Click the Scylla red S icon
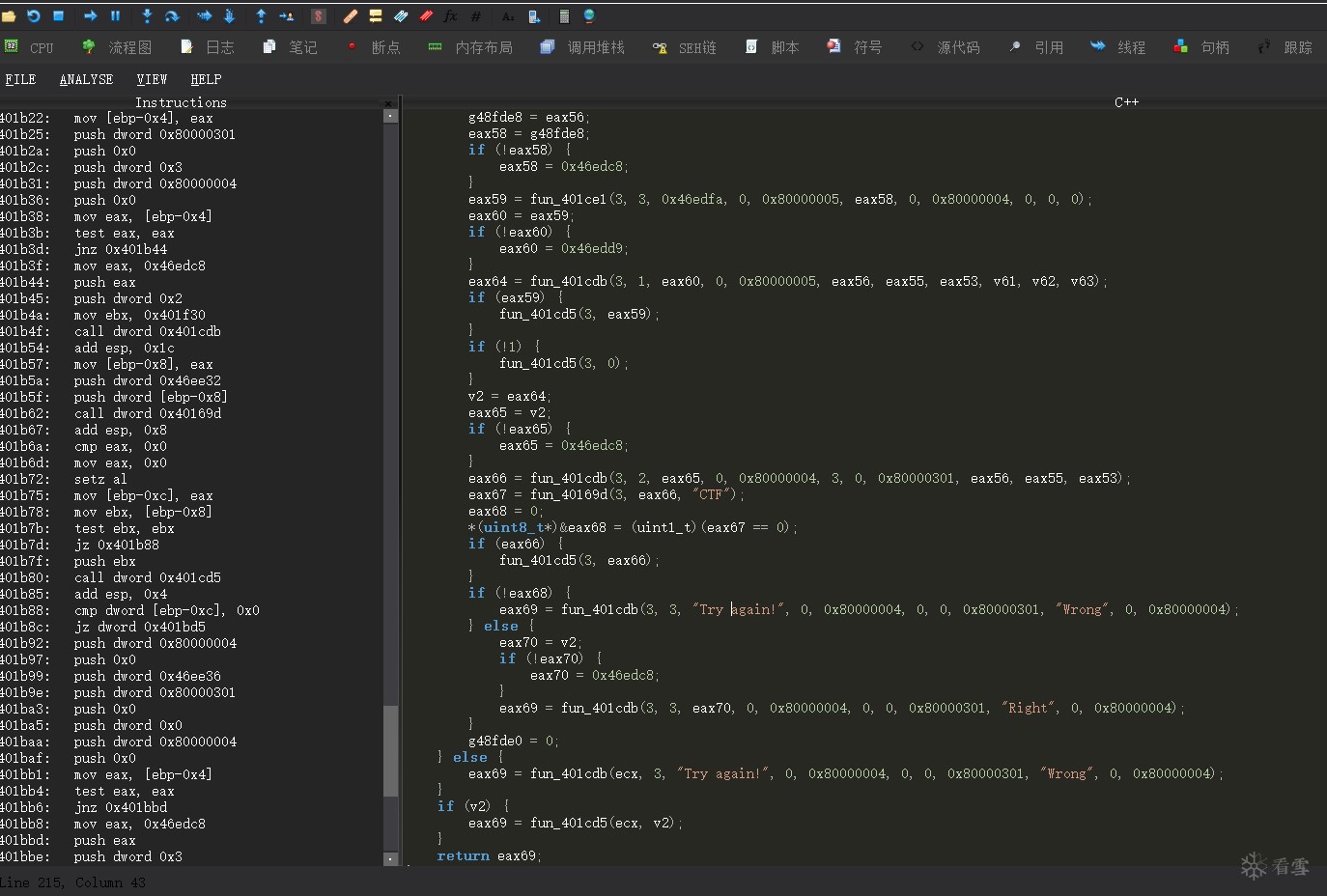1327x896 pixels. (319, 15)
